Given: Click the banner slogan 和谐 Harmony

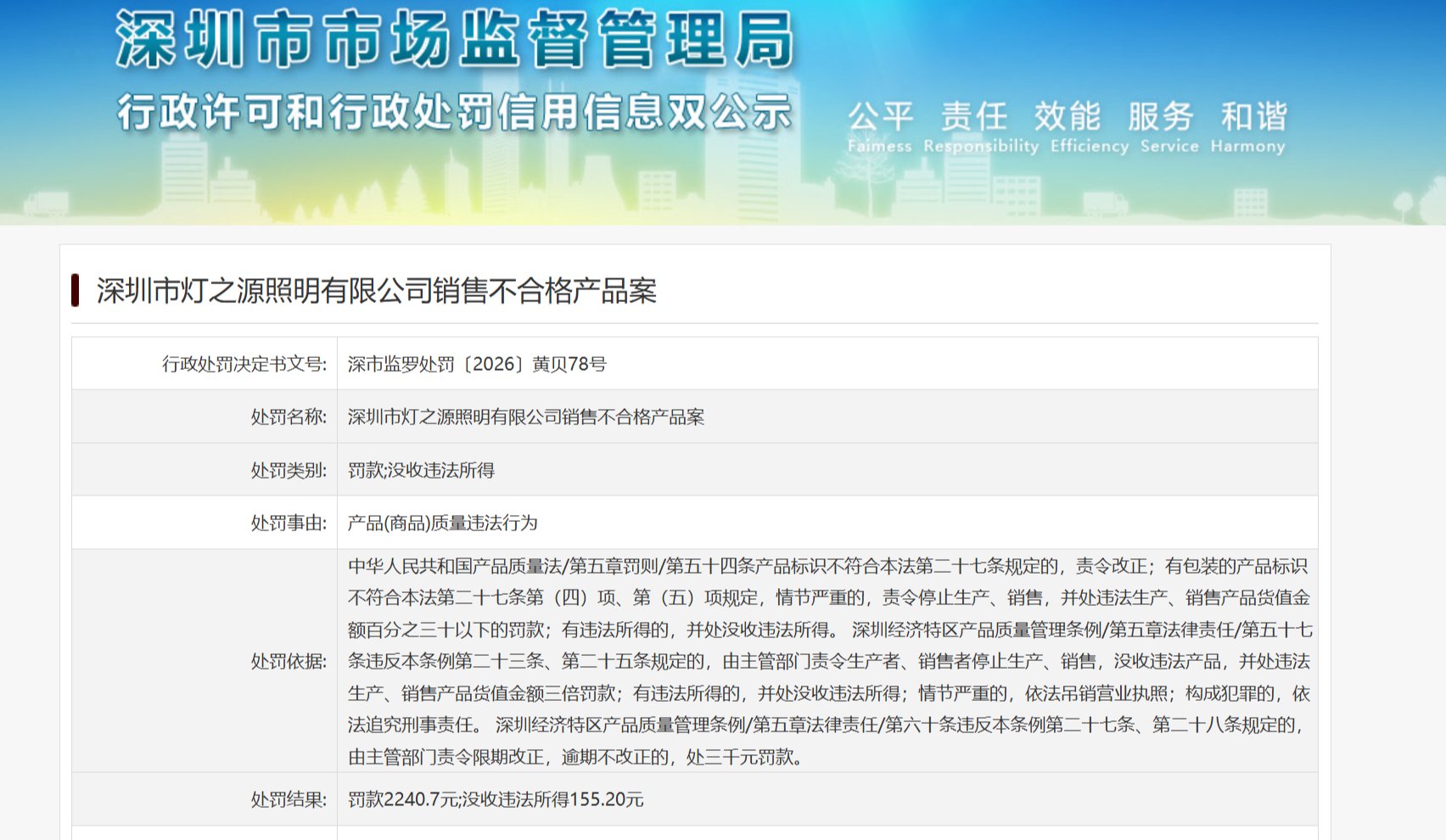Looking at the screenshot, I should (1248, 127).
